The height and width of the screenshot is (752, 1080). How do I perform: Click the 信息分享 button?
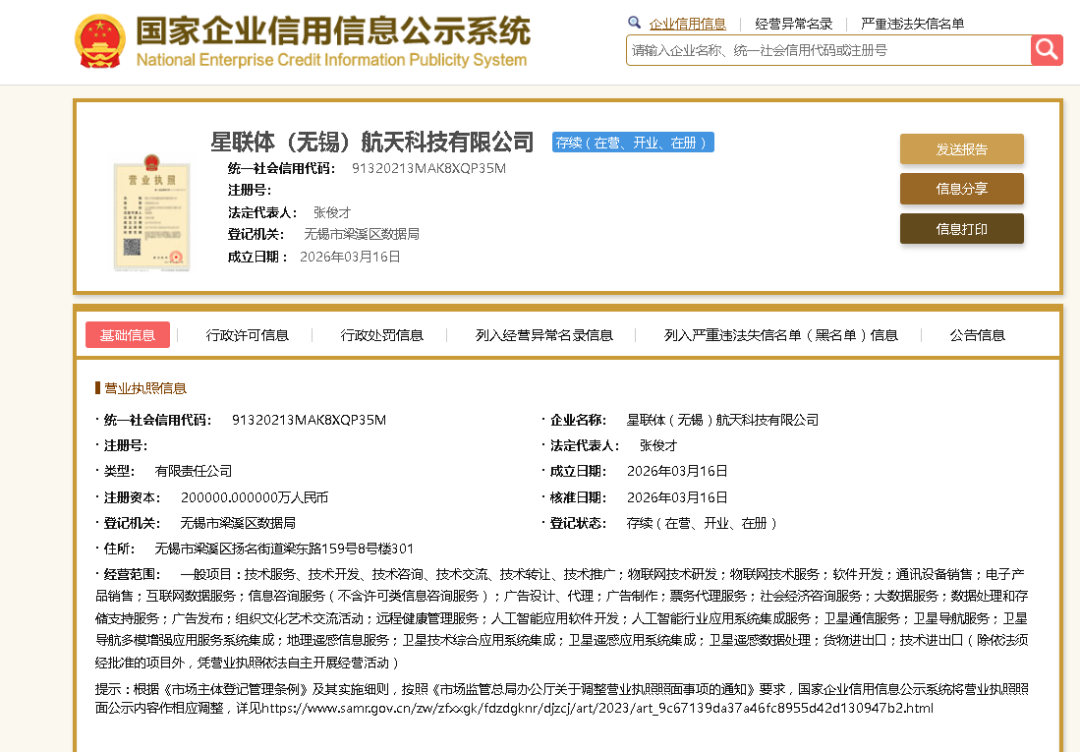(961, 189)
